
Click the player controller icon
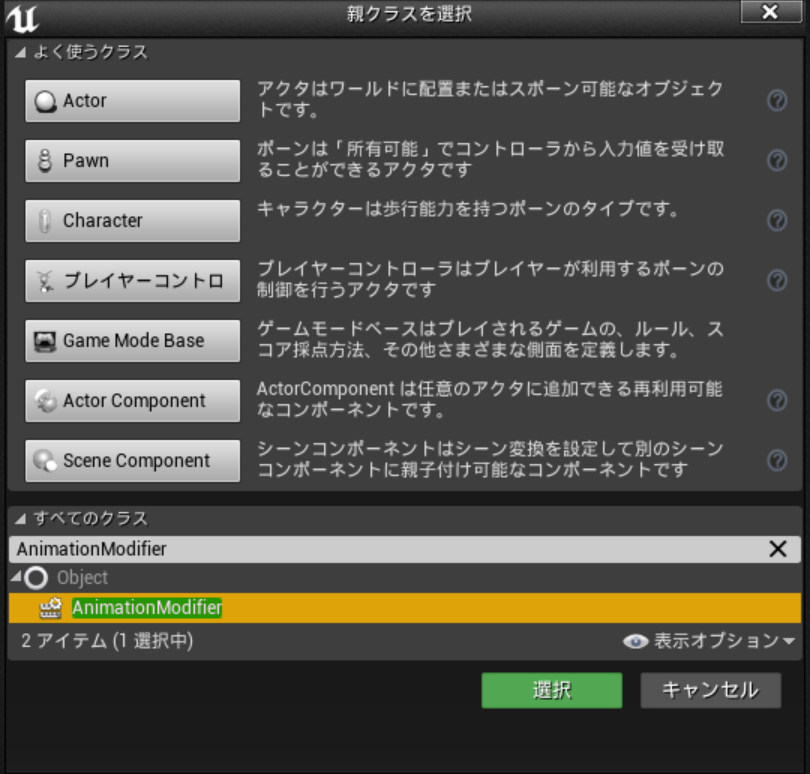coord(45,281)
